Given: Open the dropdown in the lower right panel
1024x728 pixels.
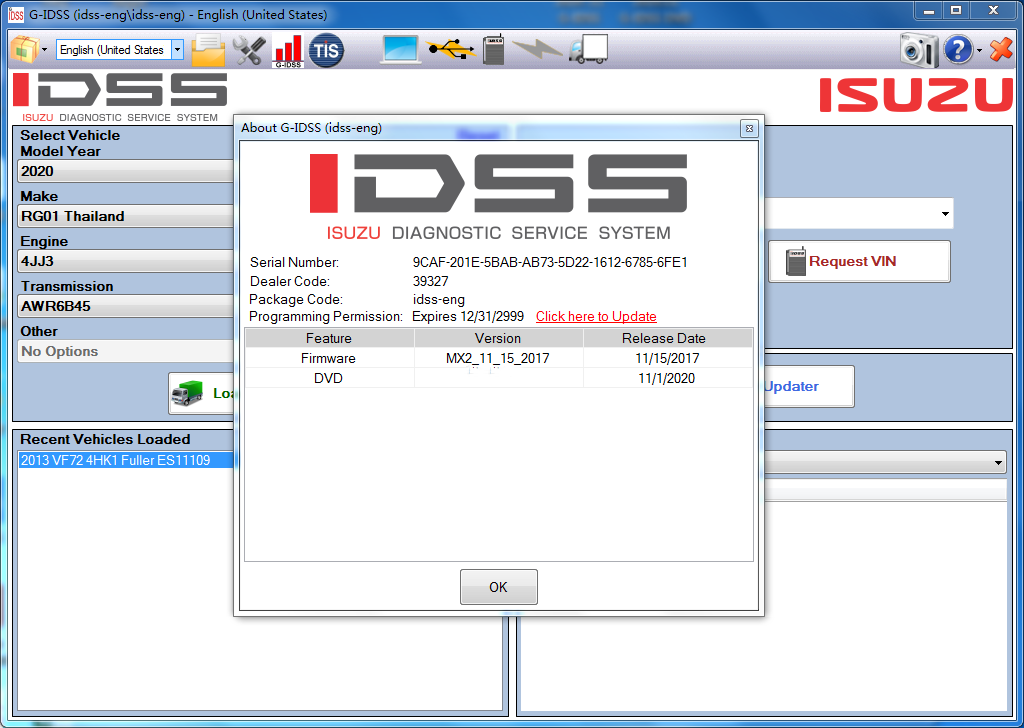Looking at the screenshot, I should tap(998, 462).
